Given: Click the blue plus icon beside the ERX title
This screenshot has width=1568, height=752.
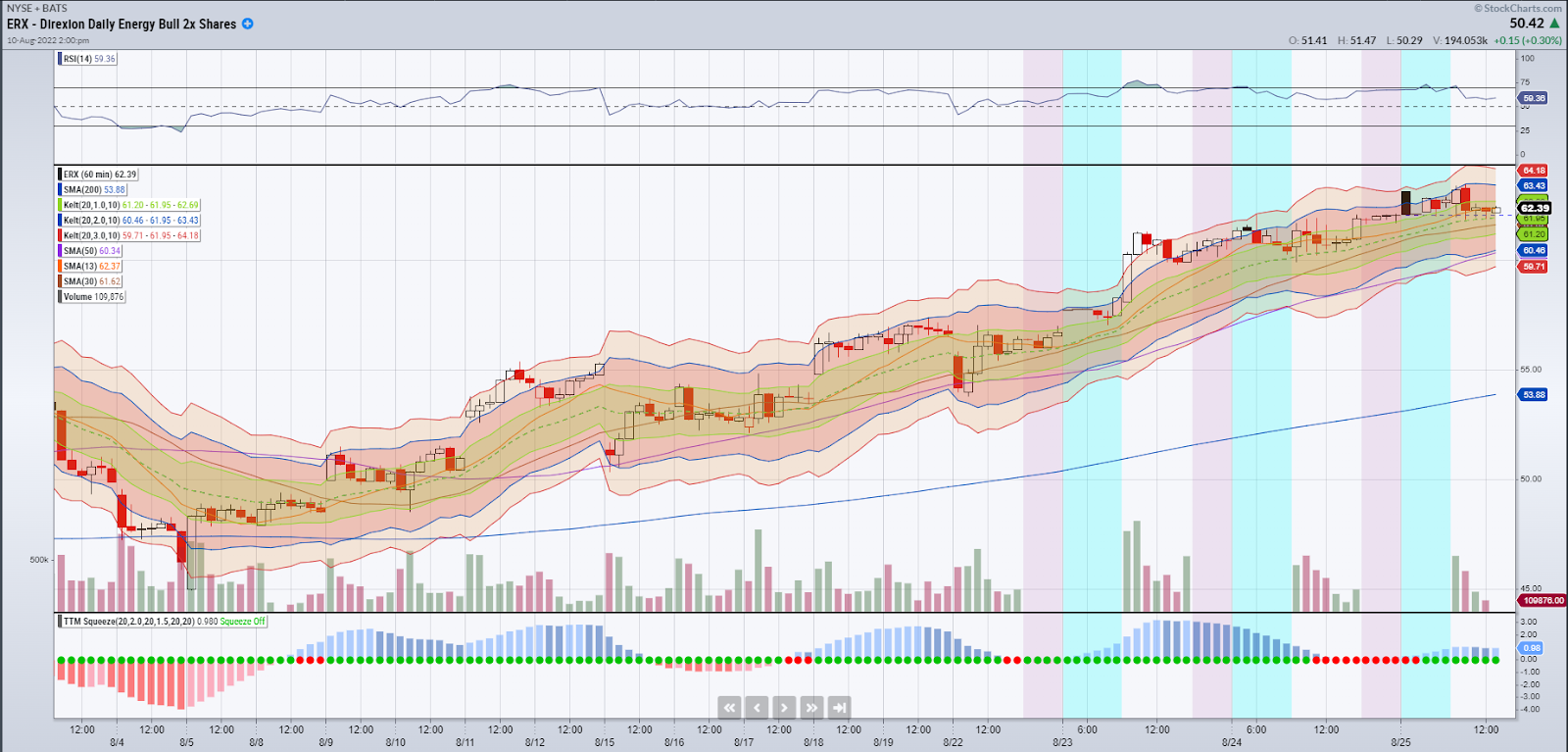Looking at the screenshot, I should 248,24.
